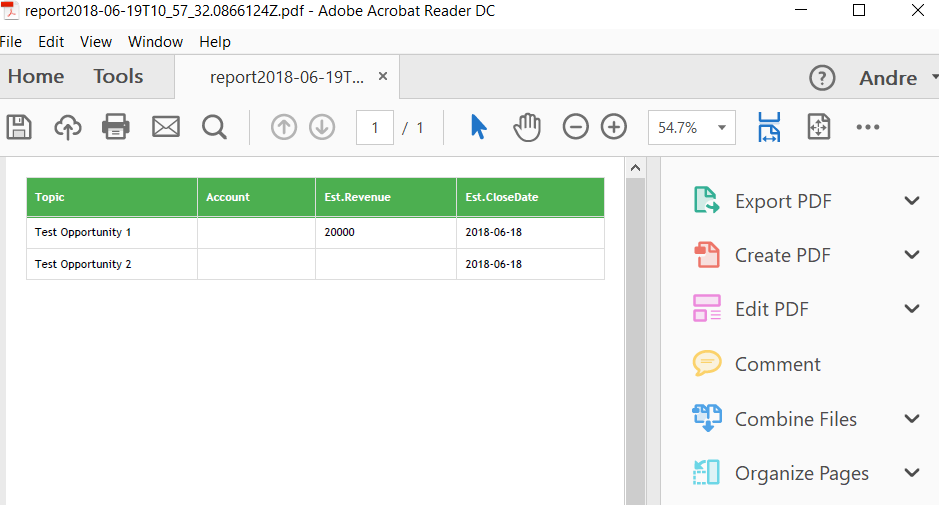939x505 pixels.
Task: Open the View menu
Action: coord(96,42)
